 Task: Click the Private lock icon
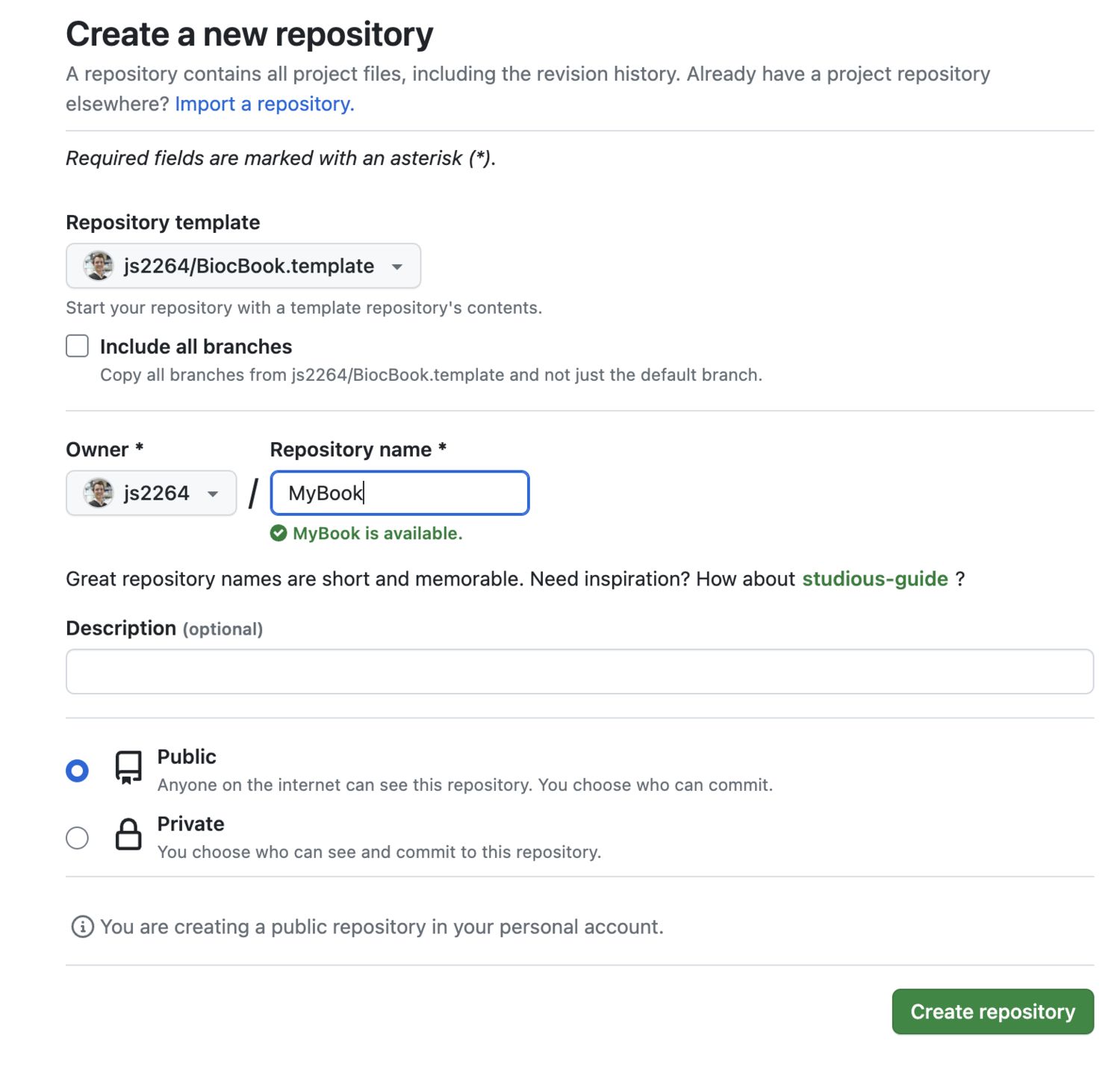pos(128,834)
